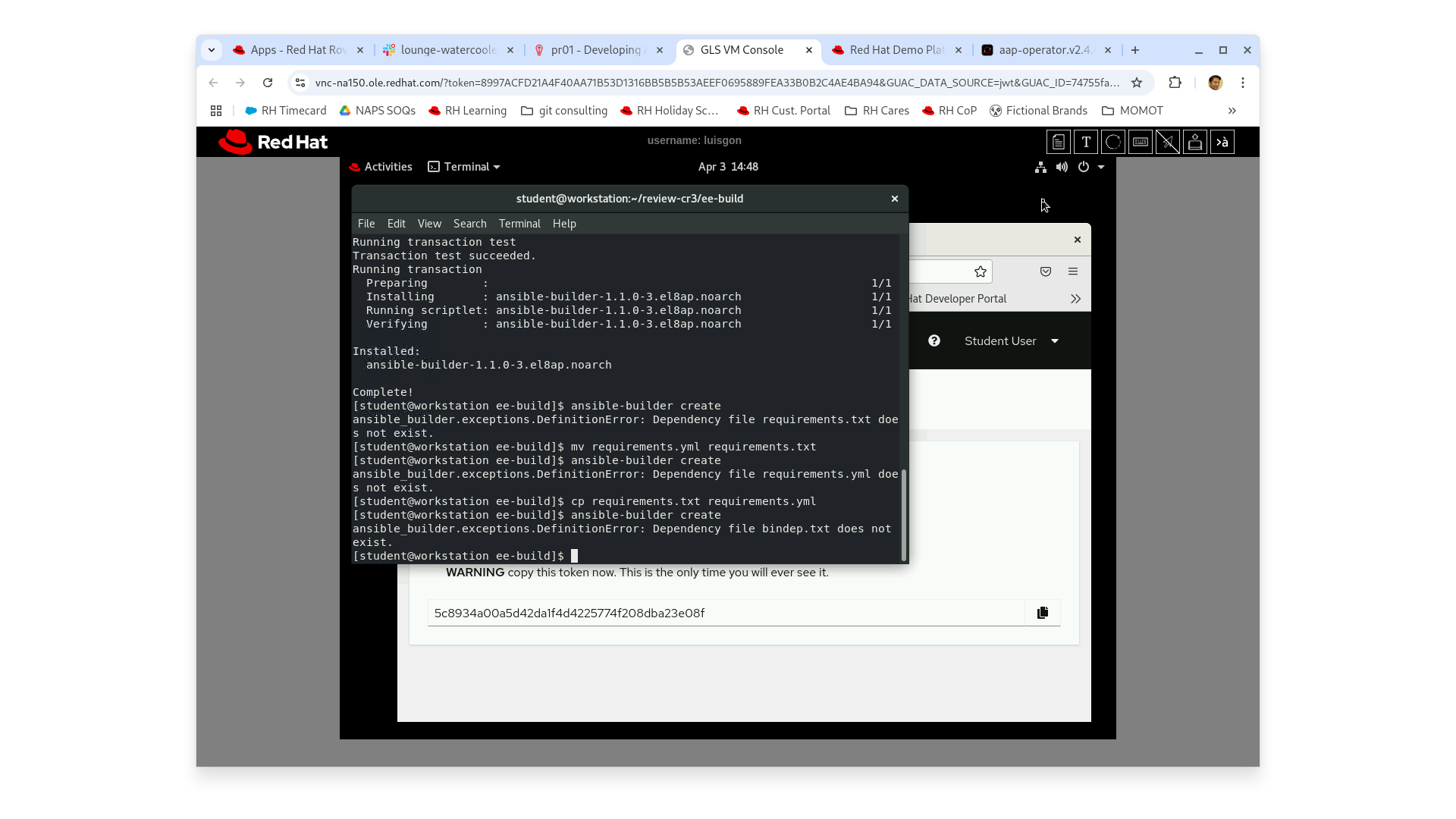Open the on-screen keyboard in the console toolbar
Screen dimensions: 1456x819
coord(1140,142)
